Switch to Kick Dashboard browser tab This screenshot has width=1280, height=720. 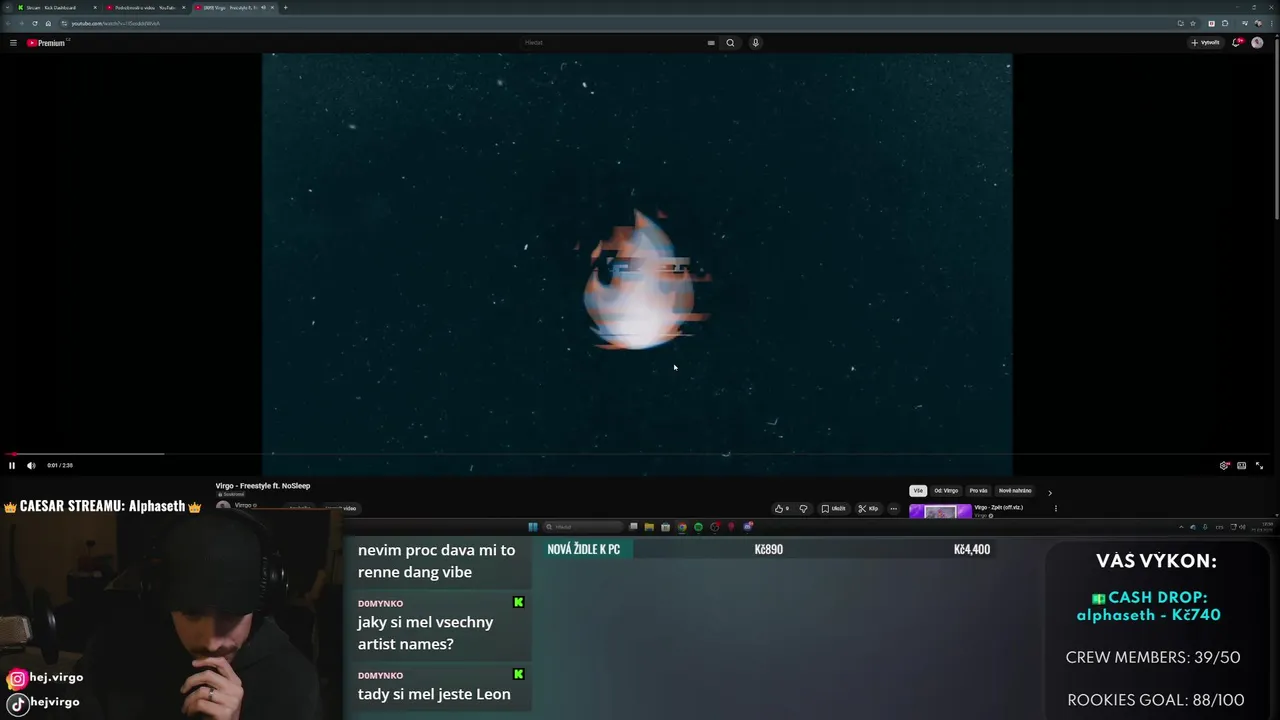click(x=55, y=7)
